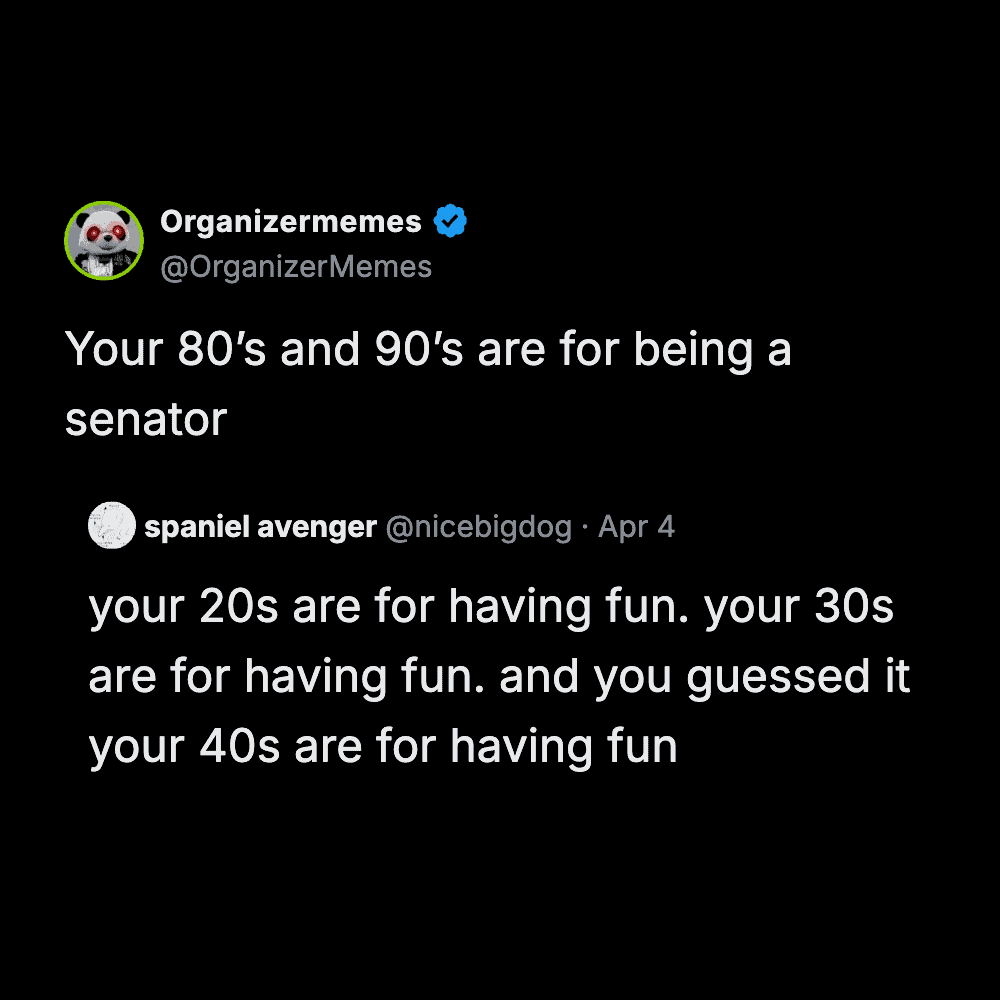
Task: Click the word "being" in the main tweet
Action: point(693,350)
